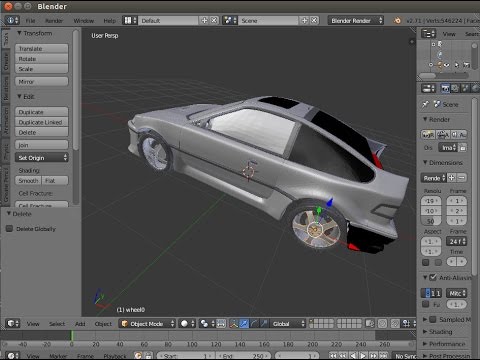Select the Render Layers properties tab icon
480x360 pixels.
(455, 88)
